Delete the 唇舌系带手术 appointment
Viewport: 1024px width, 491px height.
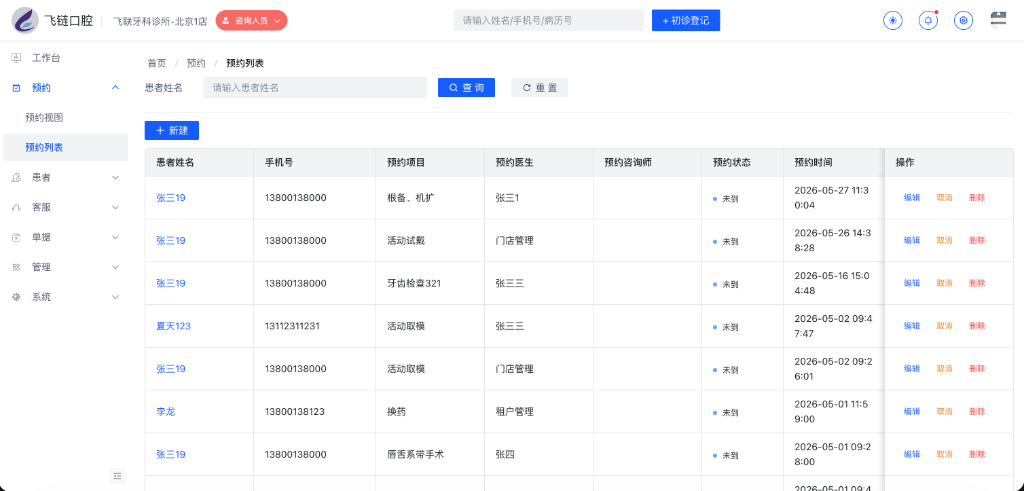[977, 454]
